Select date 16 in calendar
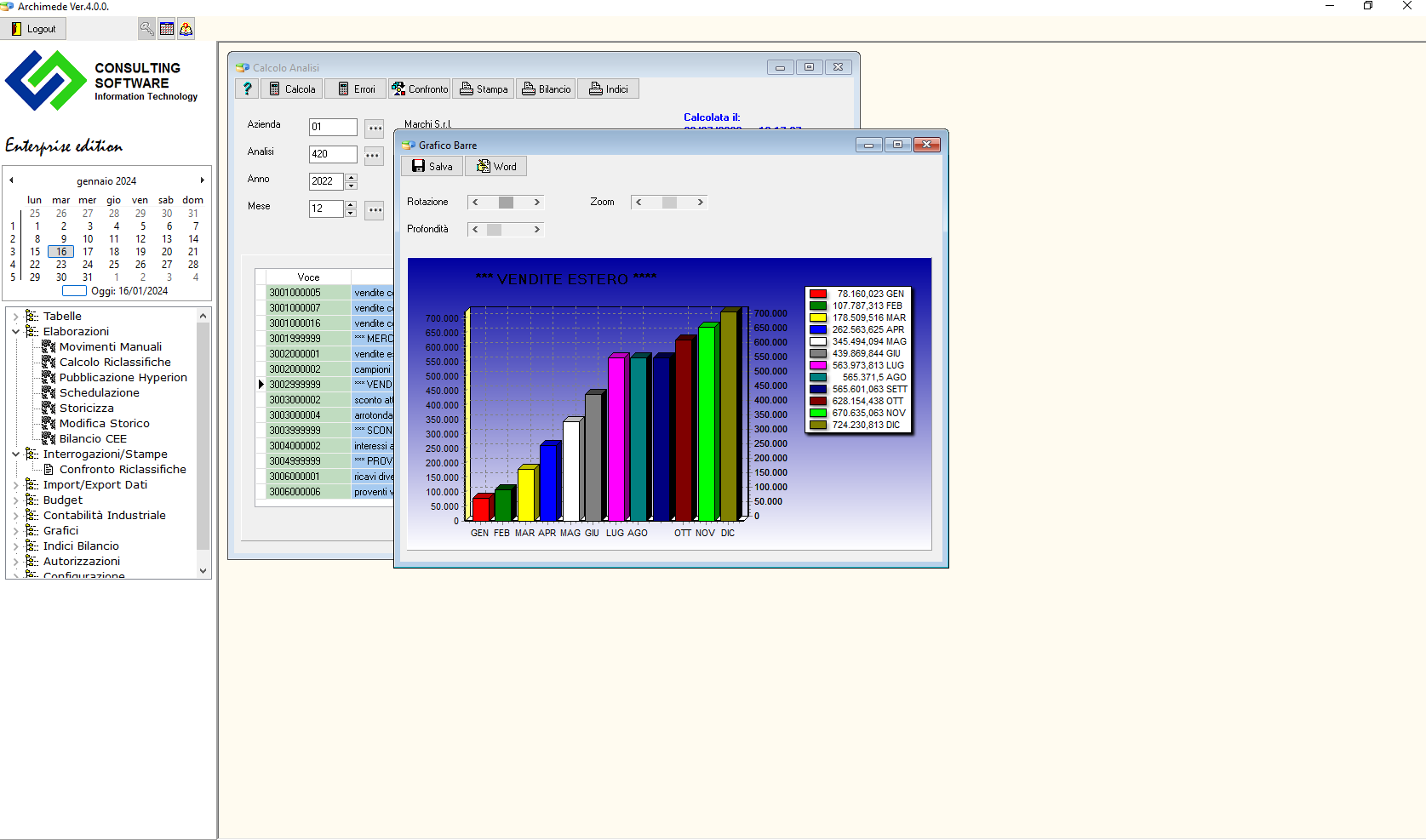Viewport: 1426px width, 840px height. pyautogui.click(x=61, y=252)
